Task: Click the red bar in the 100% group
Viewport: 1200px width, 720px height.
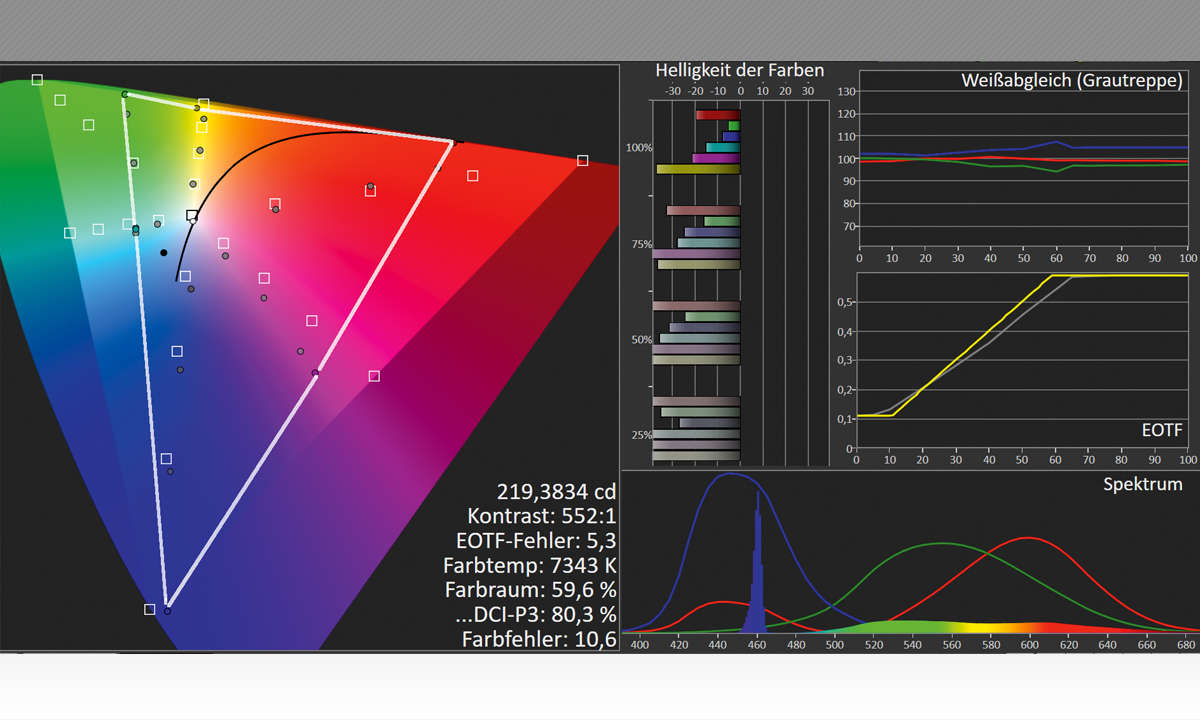Action: pos(718,115)
